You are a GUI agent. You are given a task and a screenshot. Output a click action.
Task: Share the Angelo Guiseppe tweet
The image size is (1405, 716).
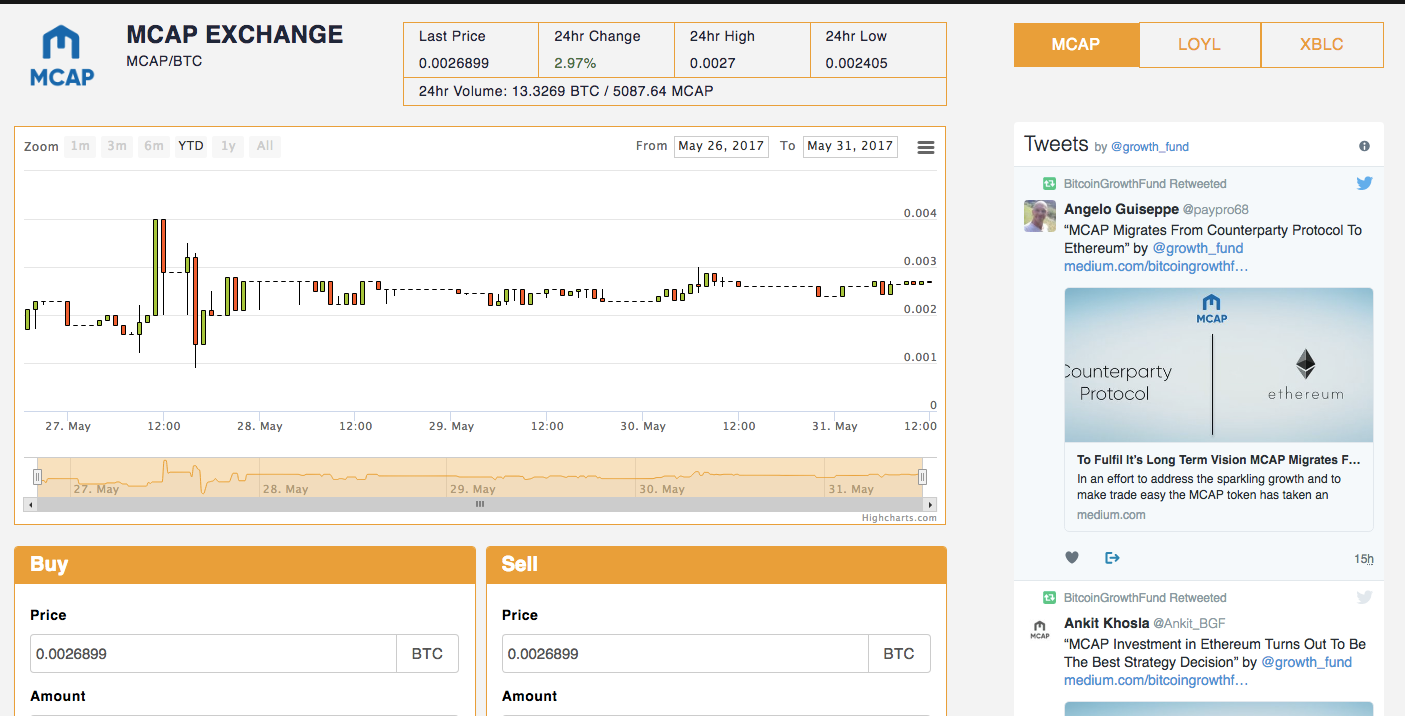point(1112,558)
